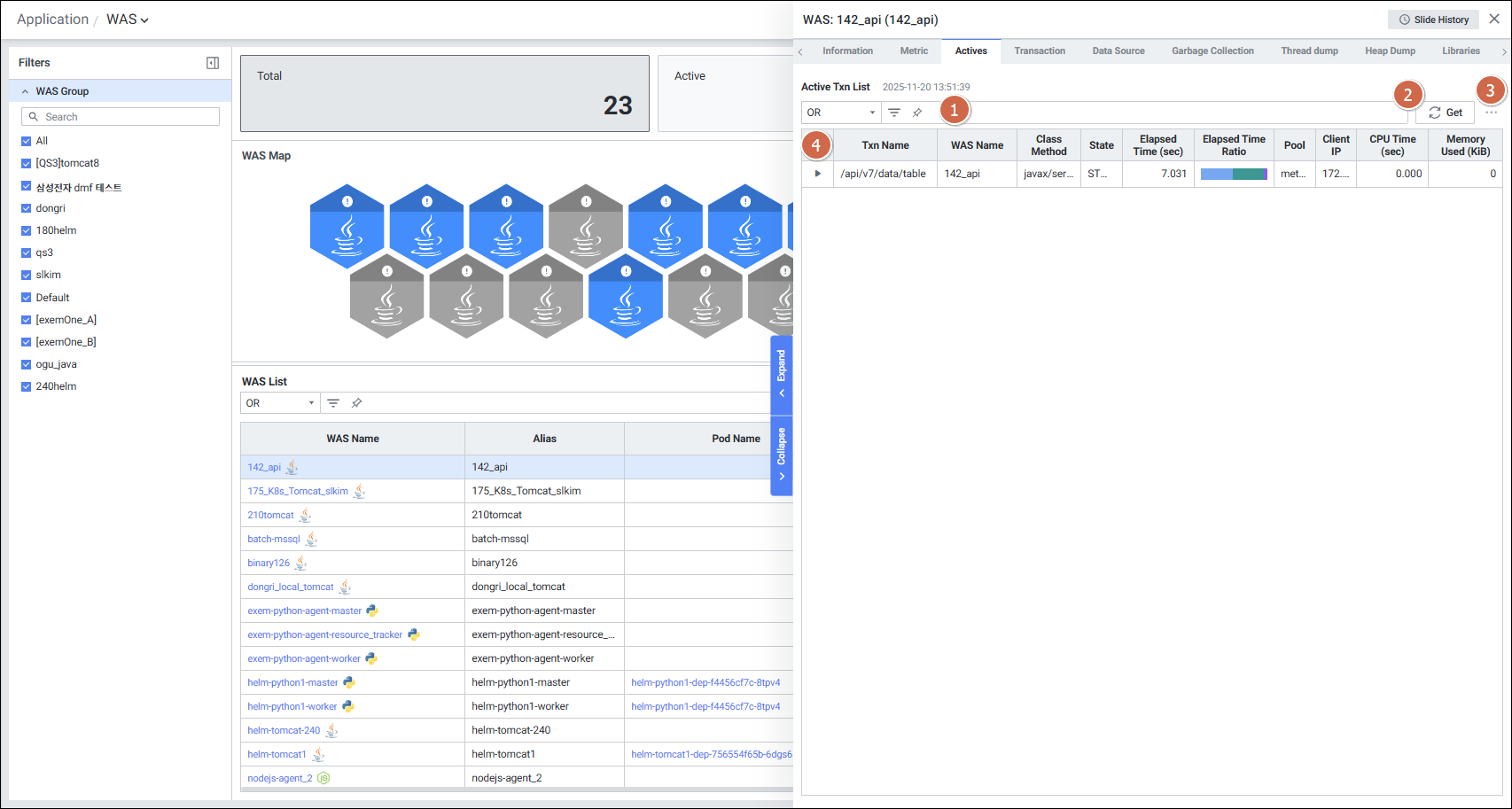Collapse the Filters panel icon
This screenshot has width=1512, height=809.
coord(213,63)
